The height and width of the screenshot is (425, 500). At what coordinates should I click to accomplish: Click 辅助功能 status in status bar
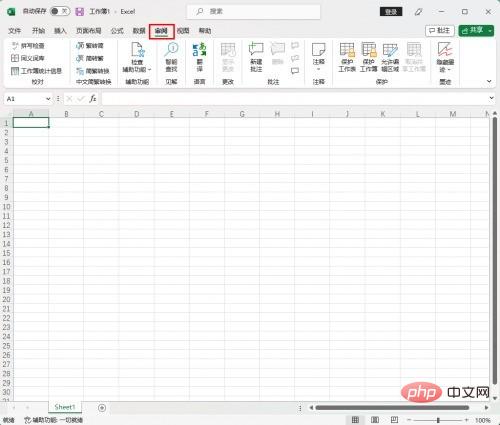pyautogui.click(x=54, y=420)
